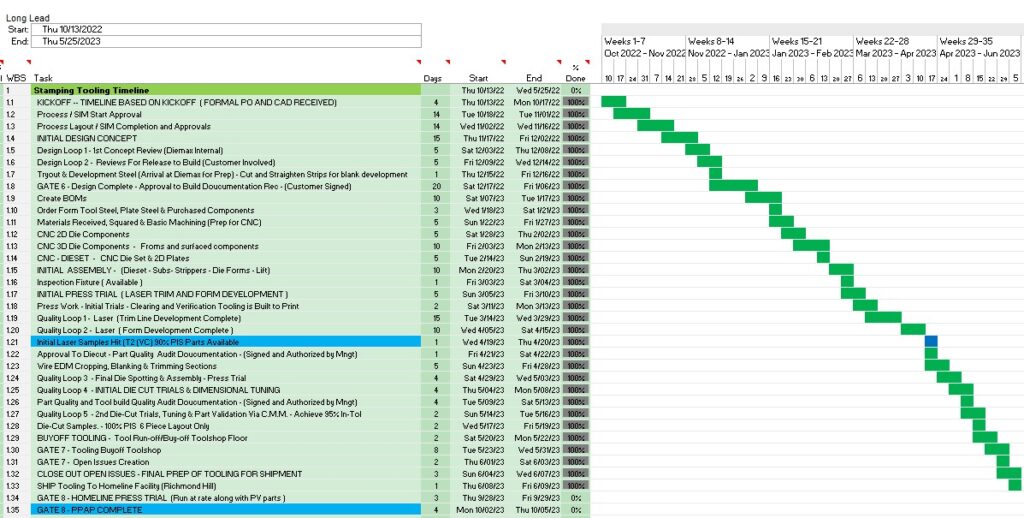Image resolution: width=1024 pixels, height=518 pixels.
Task: Click the 100% progress cell for INITIAL DESIGN CONCEPT
Action: 575,138
